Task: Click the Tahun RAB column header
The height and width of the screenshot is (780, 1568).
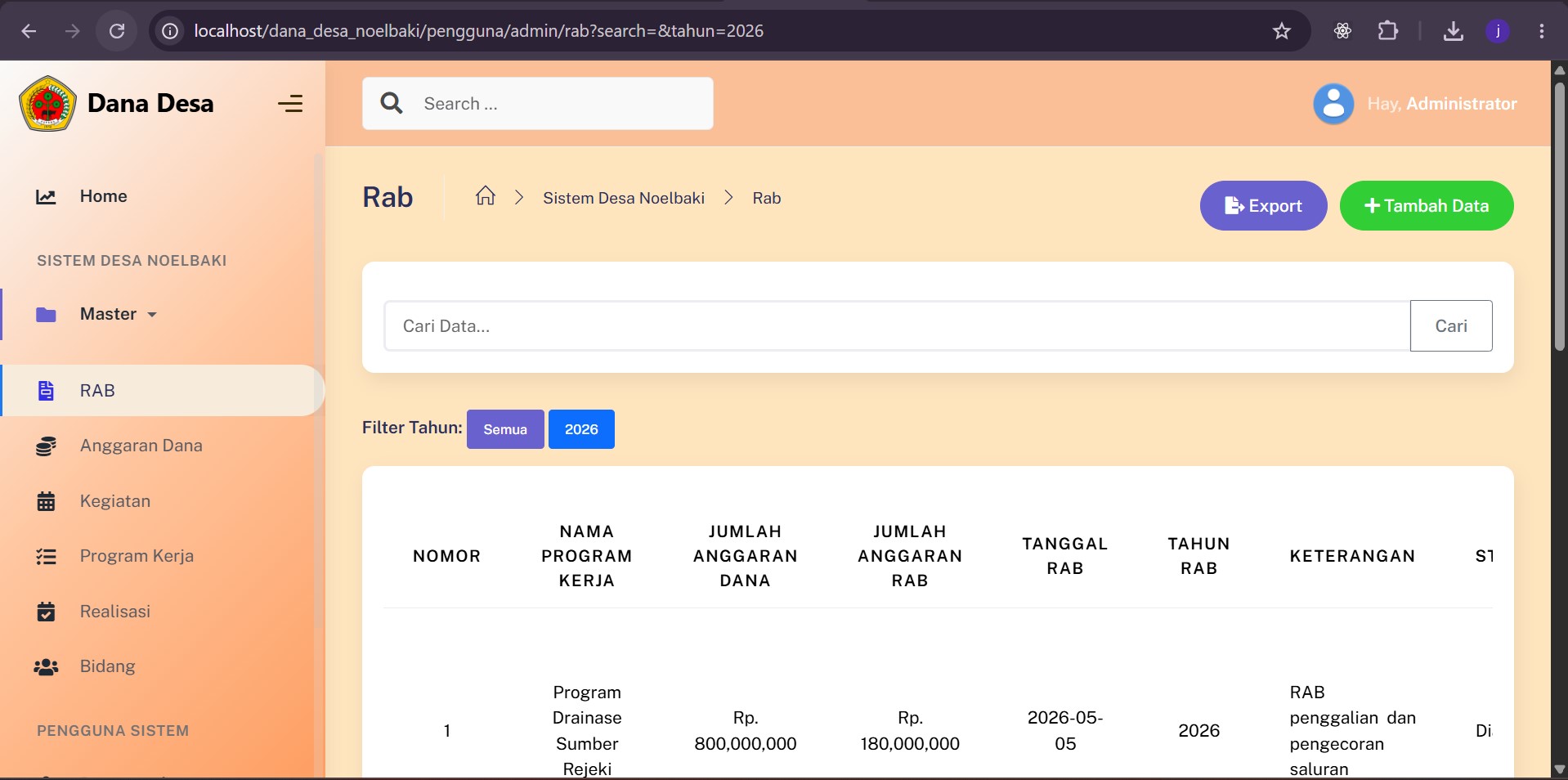Action: (1199, 556)
